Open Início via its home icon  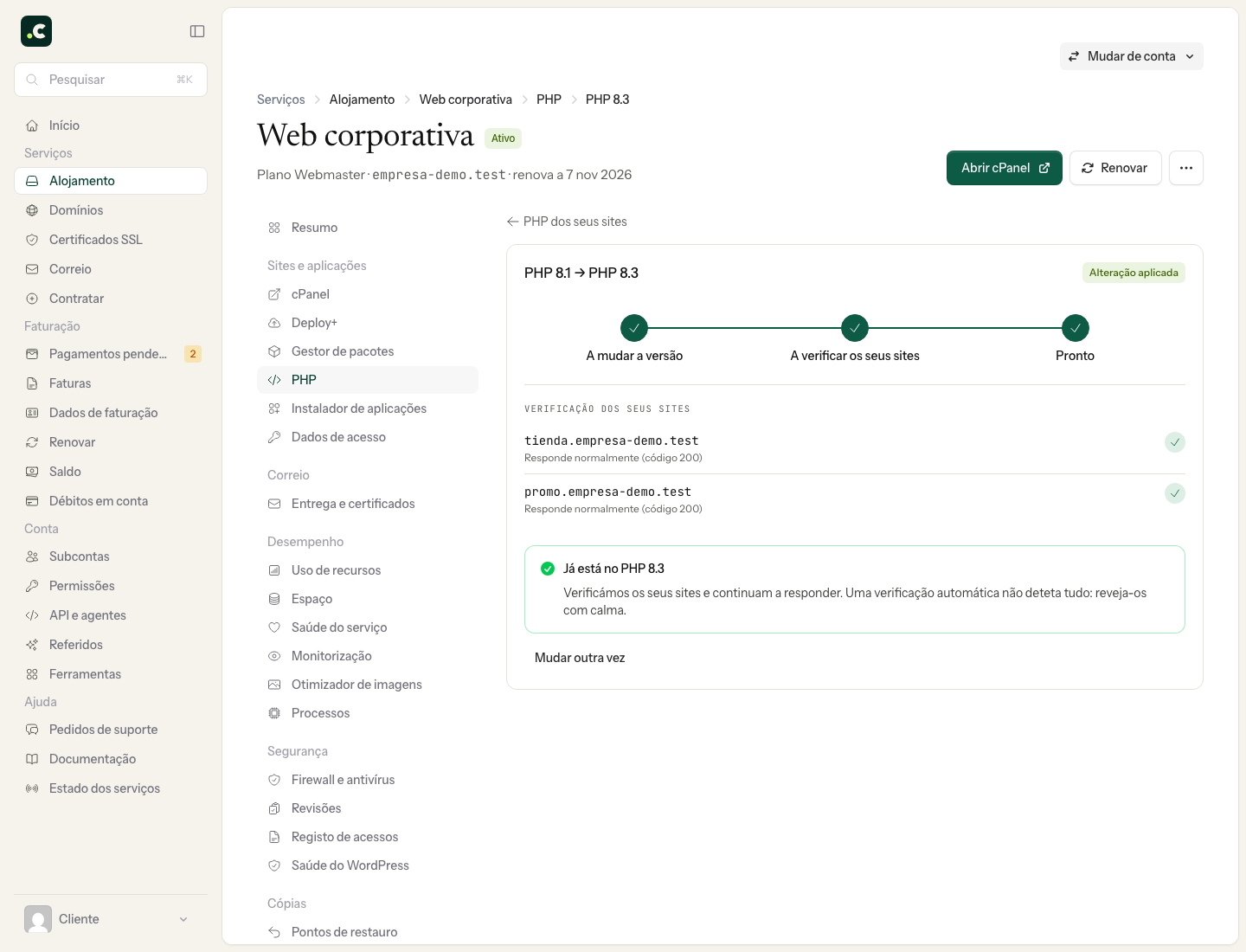pos(32,125)
